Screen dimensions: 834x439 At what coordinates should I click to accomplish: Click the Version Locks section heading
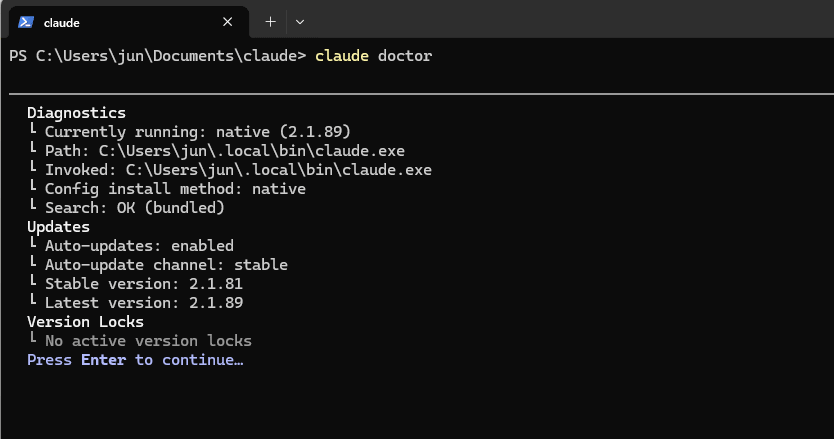tap(85, 322)
